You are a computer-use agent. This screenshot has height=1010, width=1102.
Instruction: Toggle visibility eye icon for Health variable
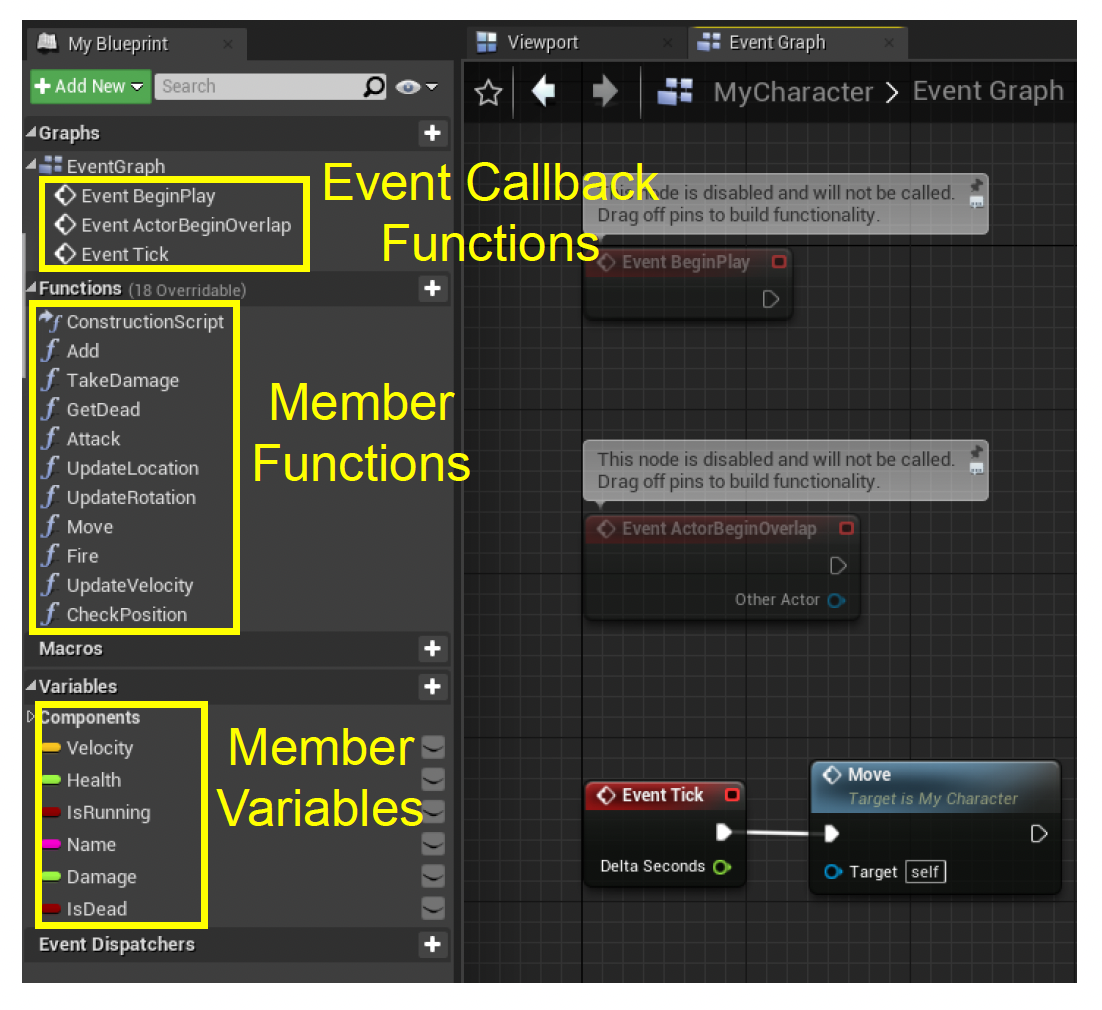coord(432,780)
